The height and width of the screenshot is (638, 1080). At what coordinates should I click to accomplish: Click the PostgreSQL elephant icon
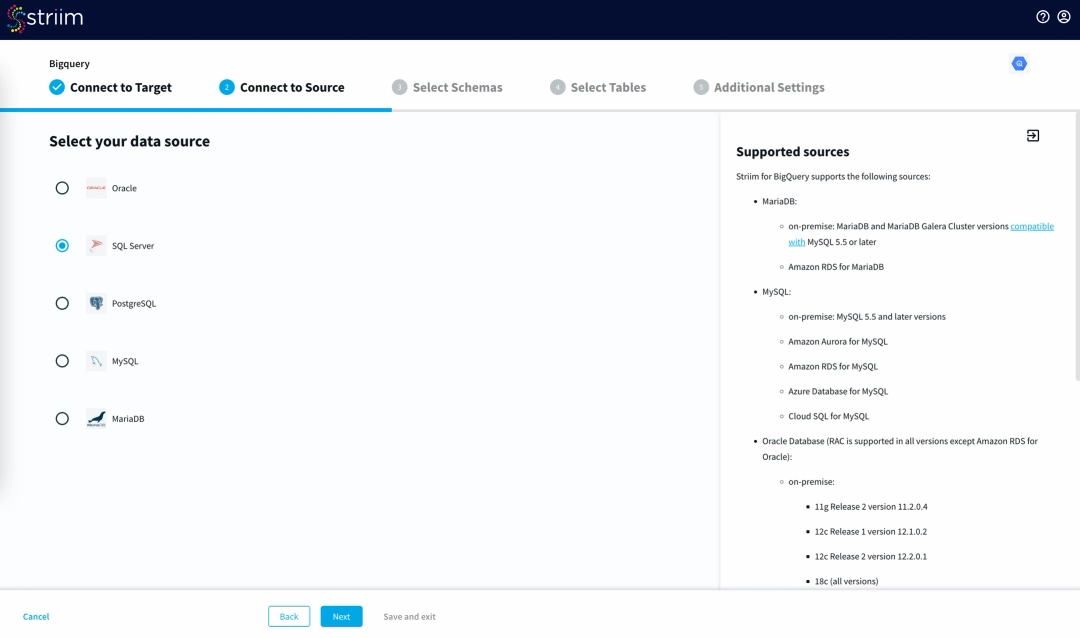tap(95, 303)
